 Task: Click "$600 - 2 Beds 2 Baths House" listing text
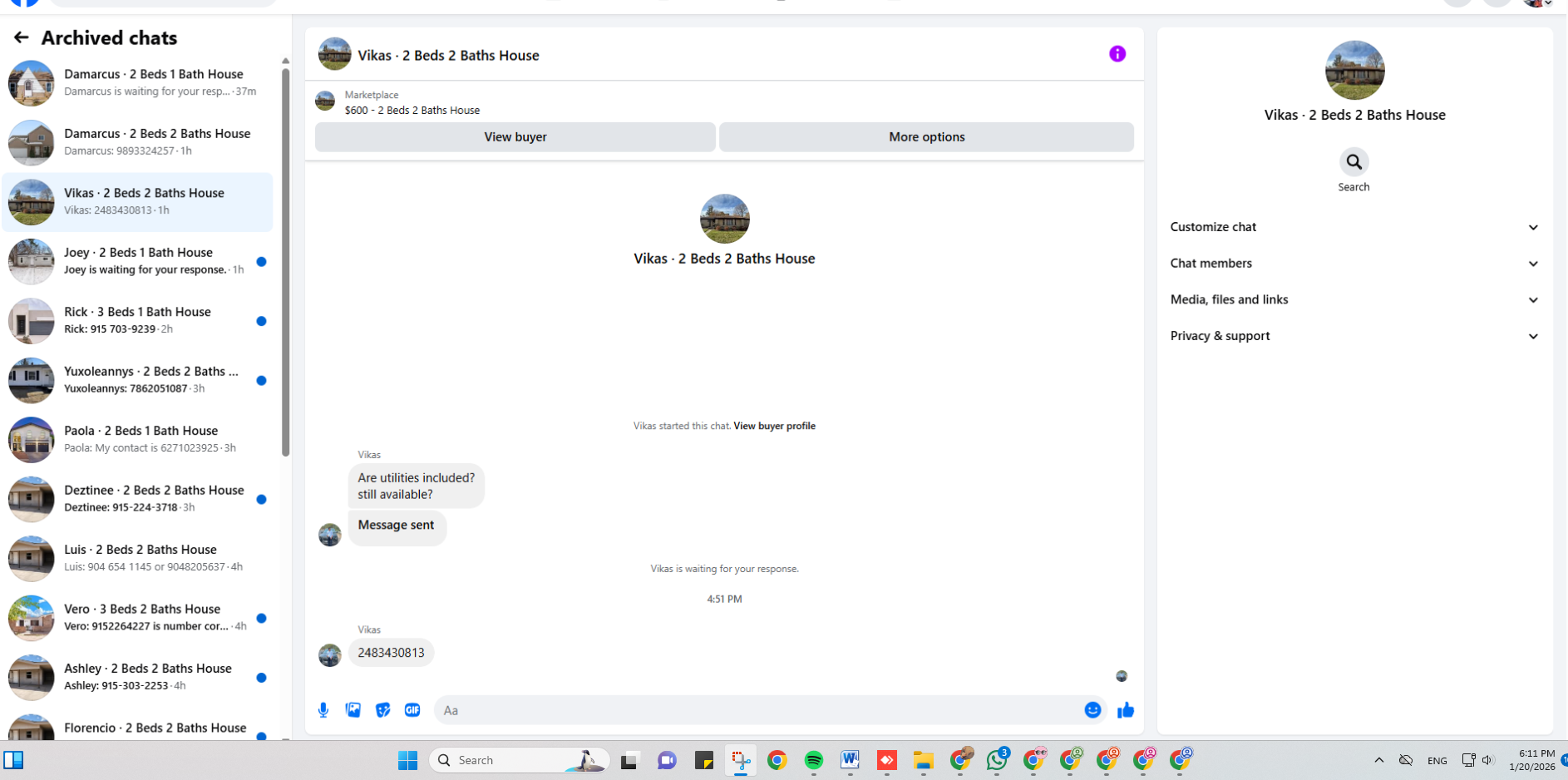coord(412,111)
